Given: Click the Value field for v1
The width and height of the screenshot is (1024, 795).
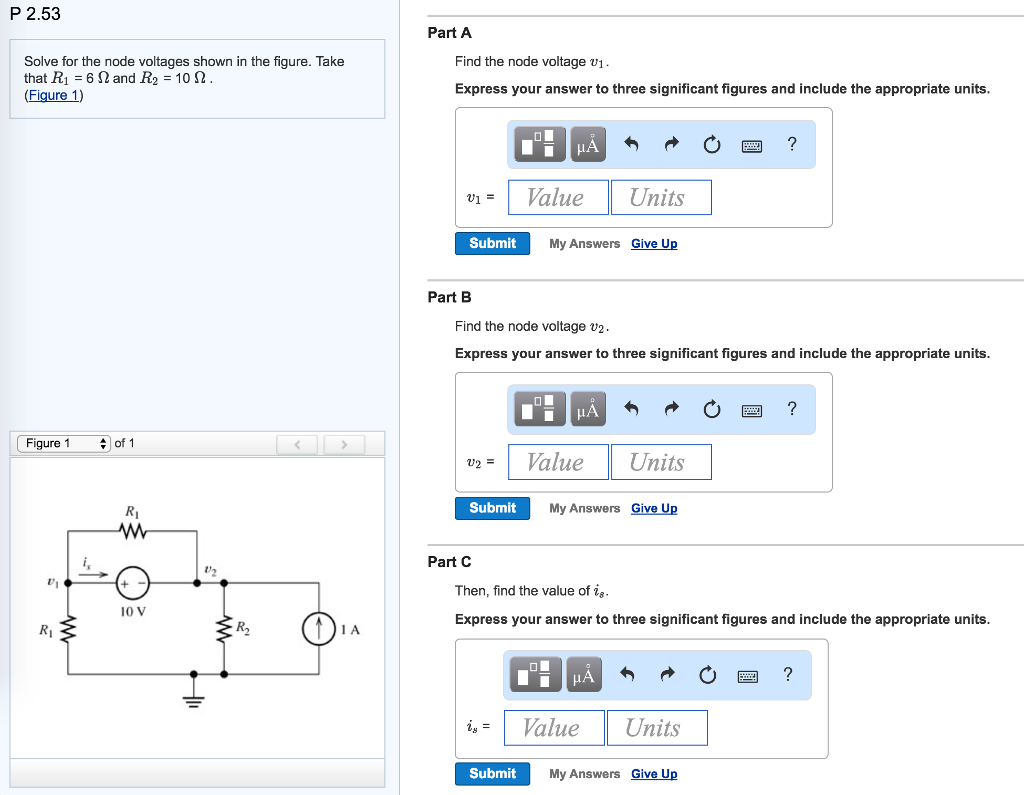Looking at the screenshot, I should 558,197.
